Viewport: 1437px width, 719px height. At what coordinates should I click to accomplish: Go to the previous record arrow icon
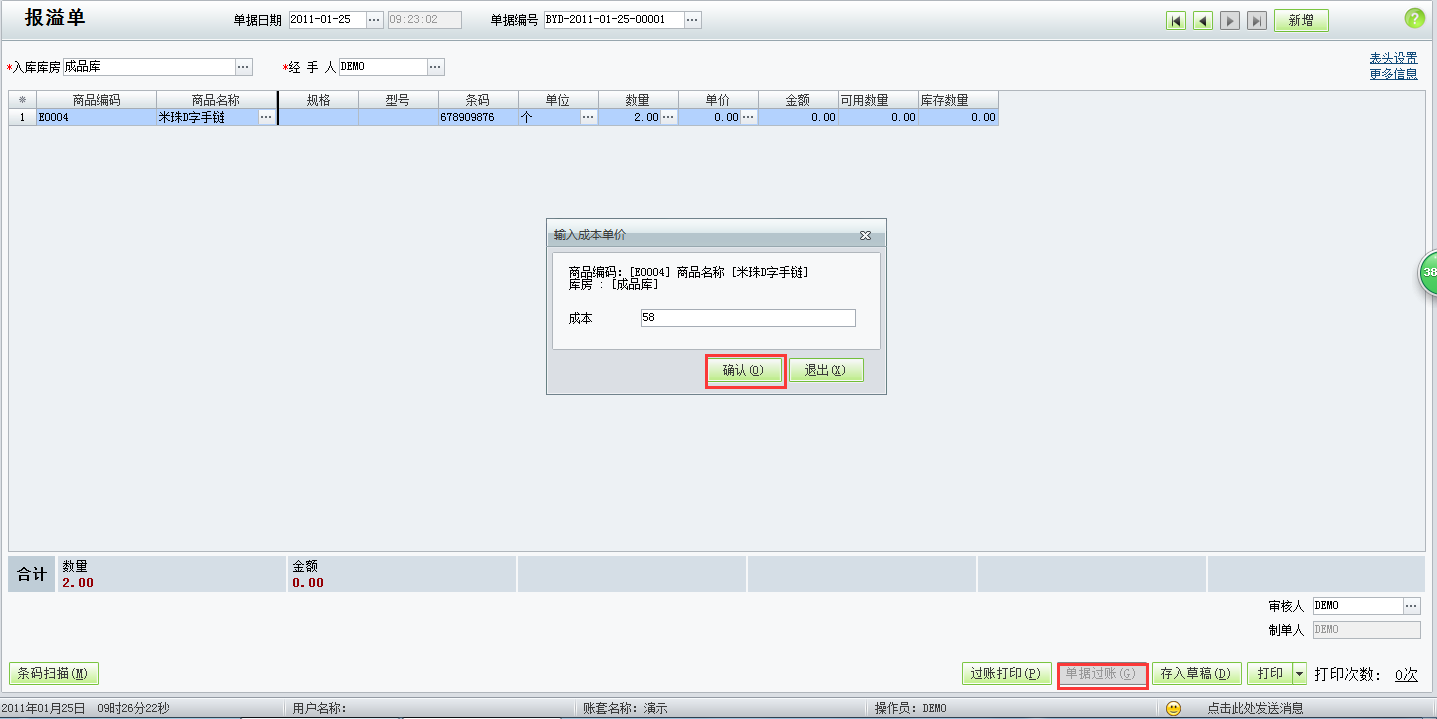1202,19
